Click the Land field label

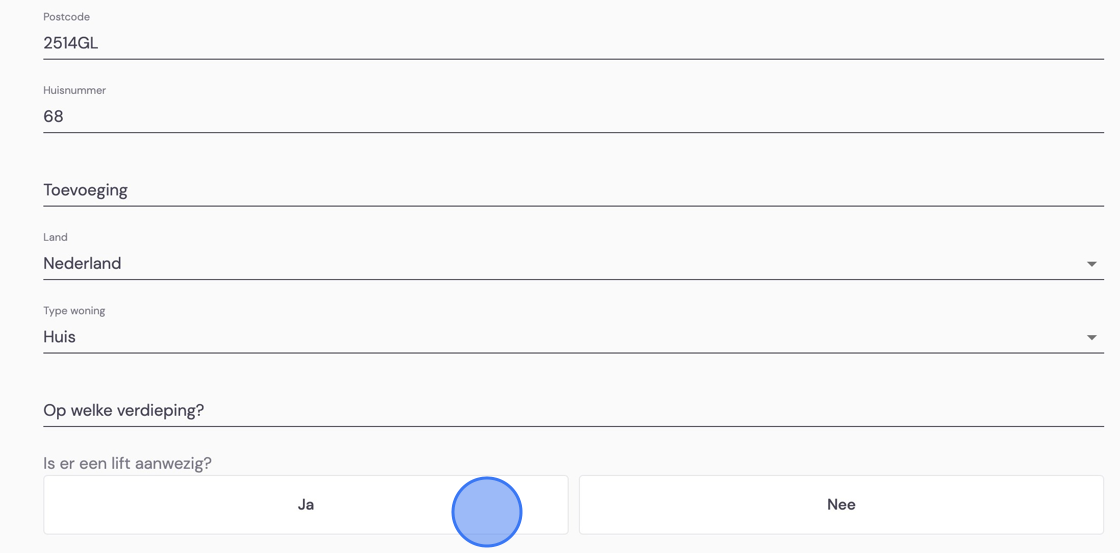point(55,237)
